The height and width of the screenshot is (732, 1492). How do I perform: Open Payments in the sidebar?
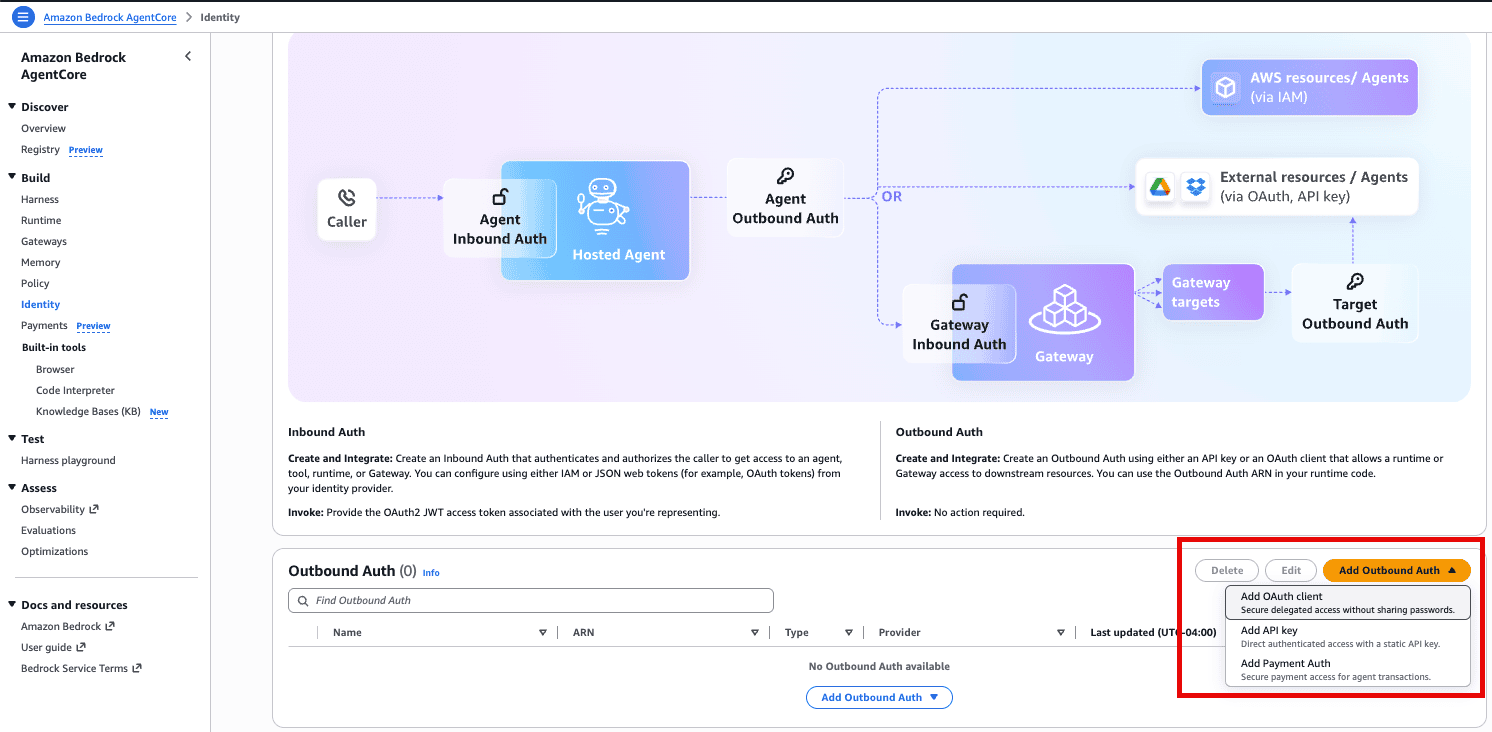[x=44, y=326]
